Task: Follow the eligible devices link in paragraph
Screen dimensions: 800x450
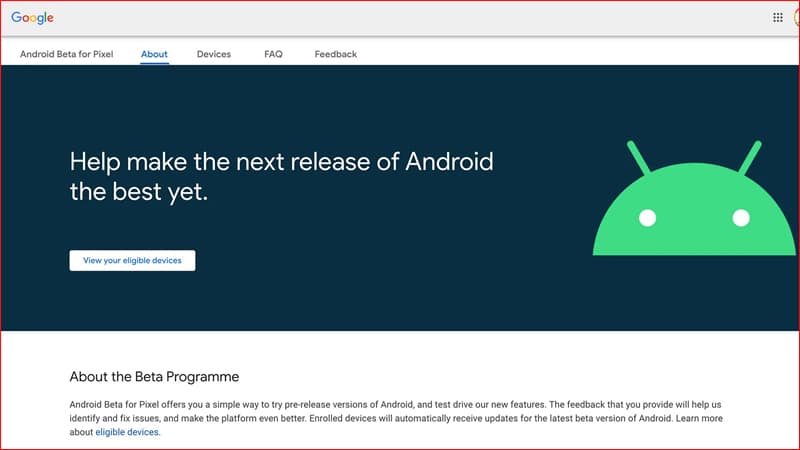Action: [127, 433]
